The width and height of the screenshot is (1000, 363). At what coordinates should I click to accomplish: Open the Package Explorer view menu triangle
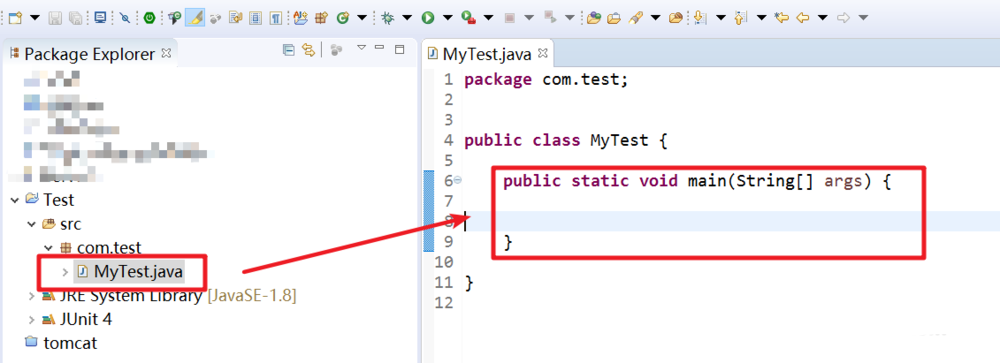[361, 47]
